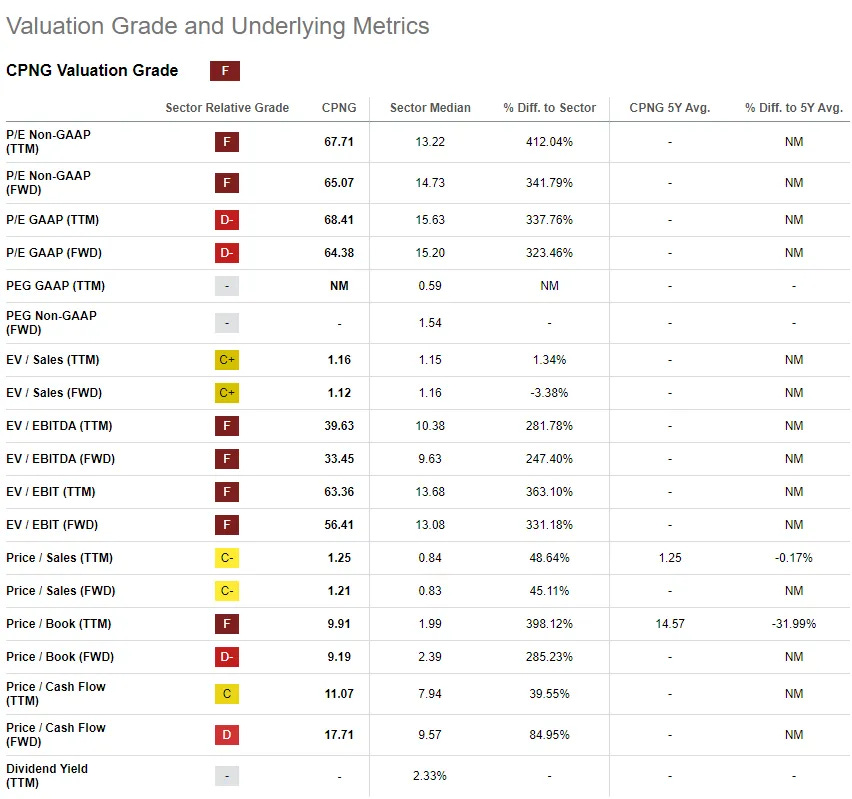The width and height of the screenshot is (852, 799).
Task: Select the P/E Non-GAAP (FWD) metric label
Action: (x=48, y=183)
